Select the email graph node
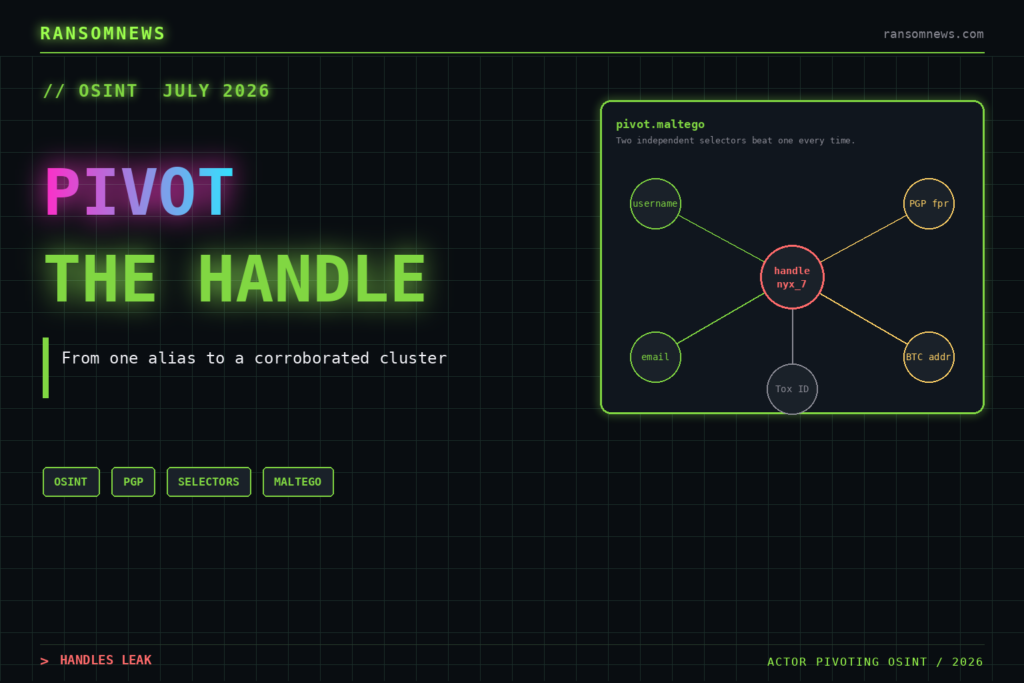 (x=656, y=357)
